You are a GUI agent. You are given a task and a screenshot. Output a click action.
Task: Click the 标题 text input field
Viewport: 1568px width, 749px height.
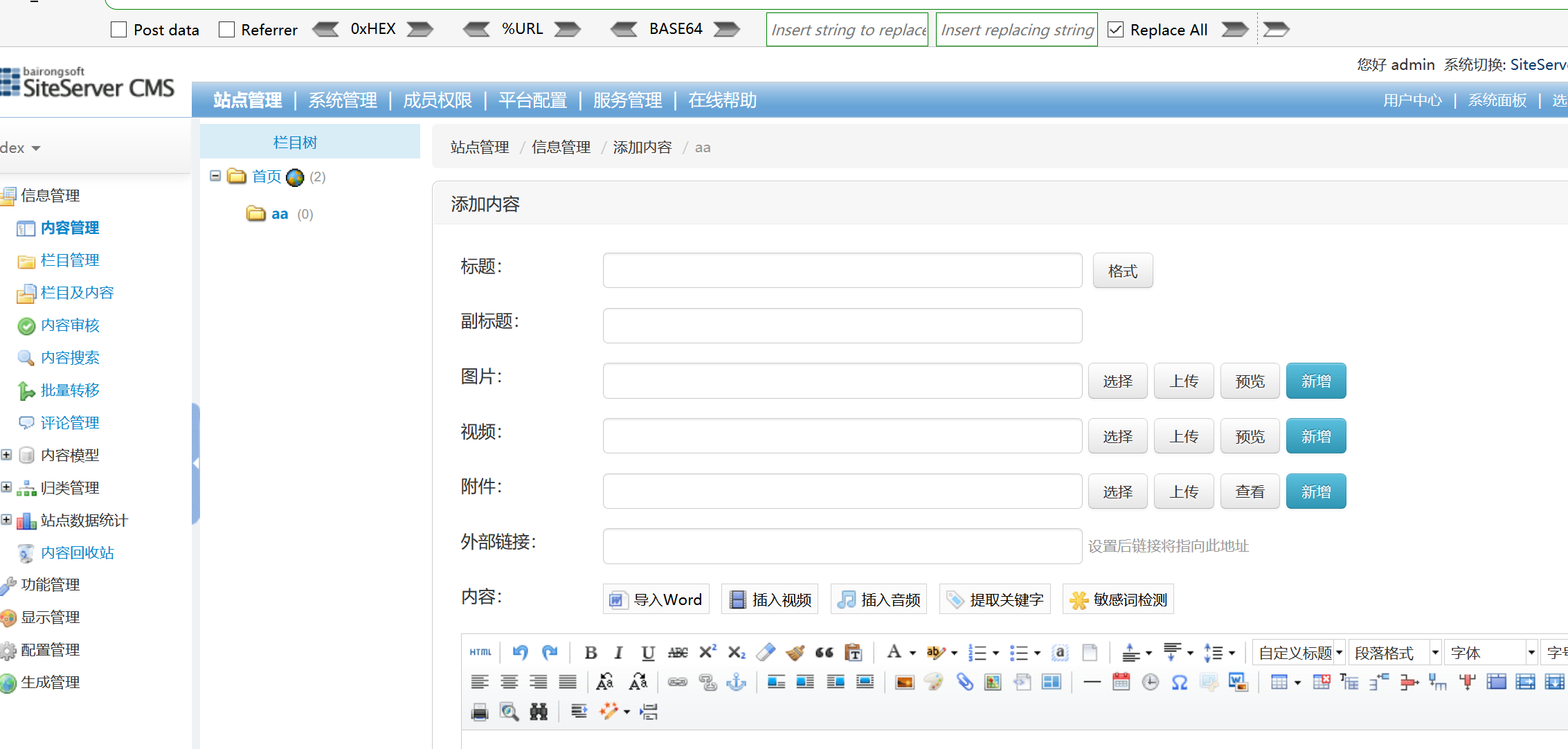842,271
